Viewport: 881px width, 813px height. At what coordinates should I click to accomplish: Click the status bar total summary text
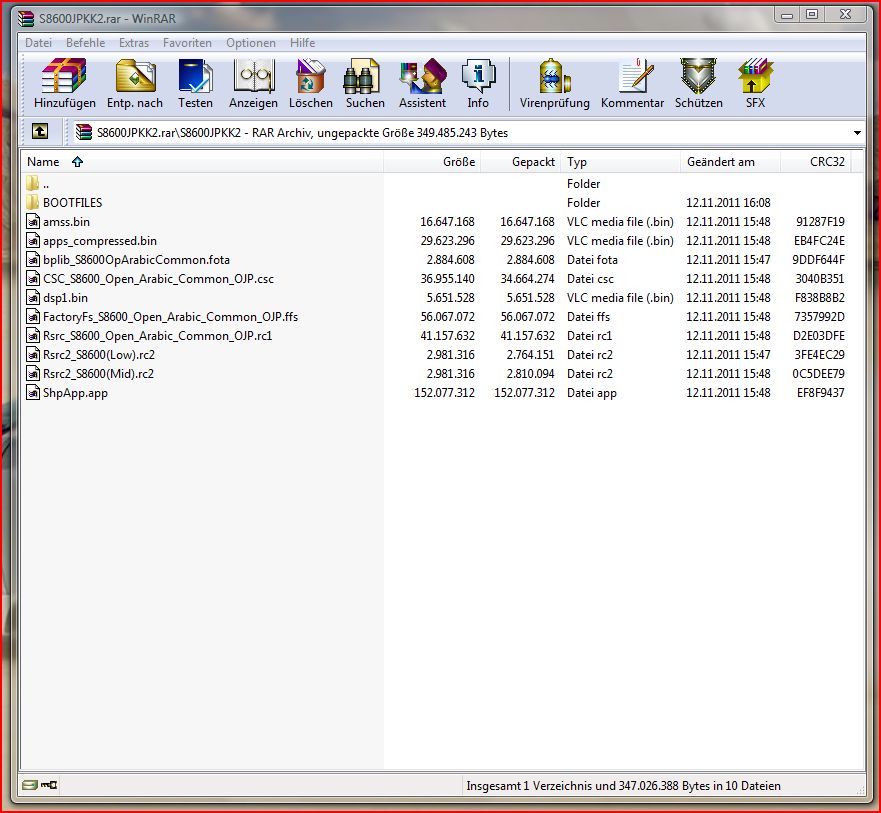[x=623, y=785]
